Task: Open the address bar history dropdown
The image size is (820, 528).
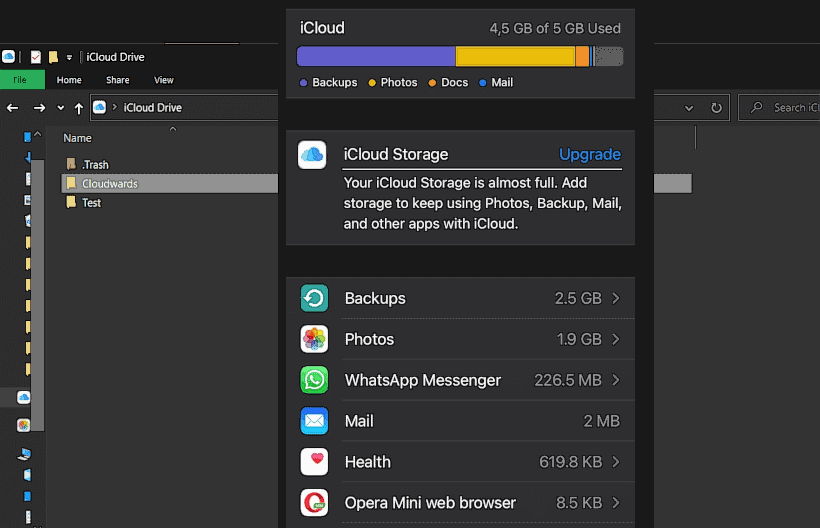Action: [x=689, y=108]
